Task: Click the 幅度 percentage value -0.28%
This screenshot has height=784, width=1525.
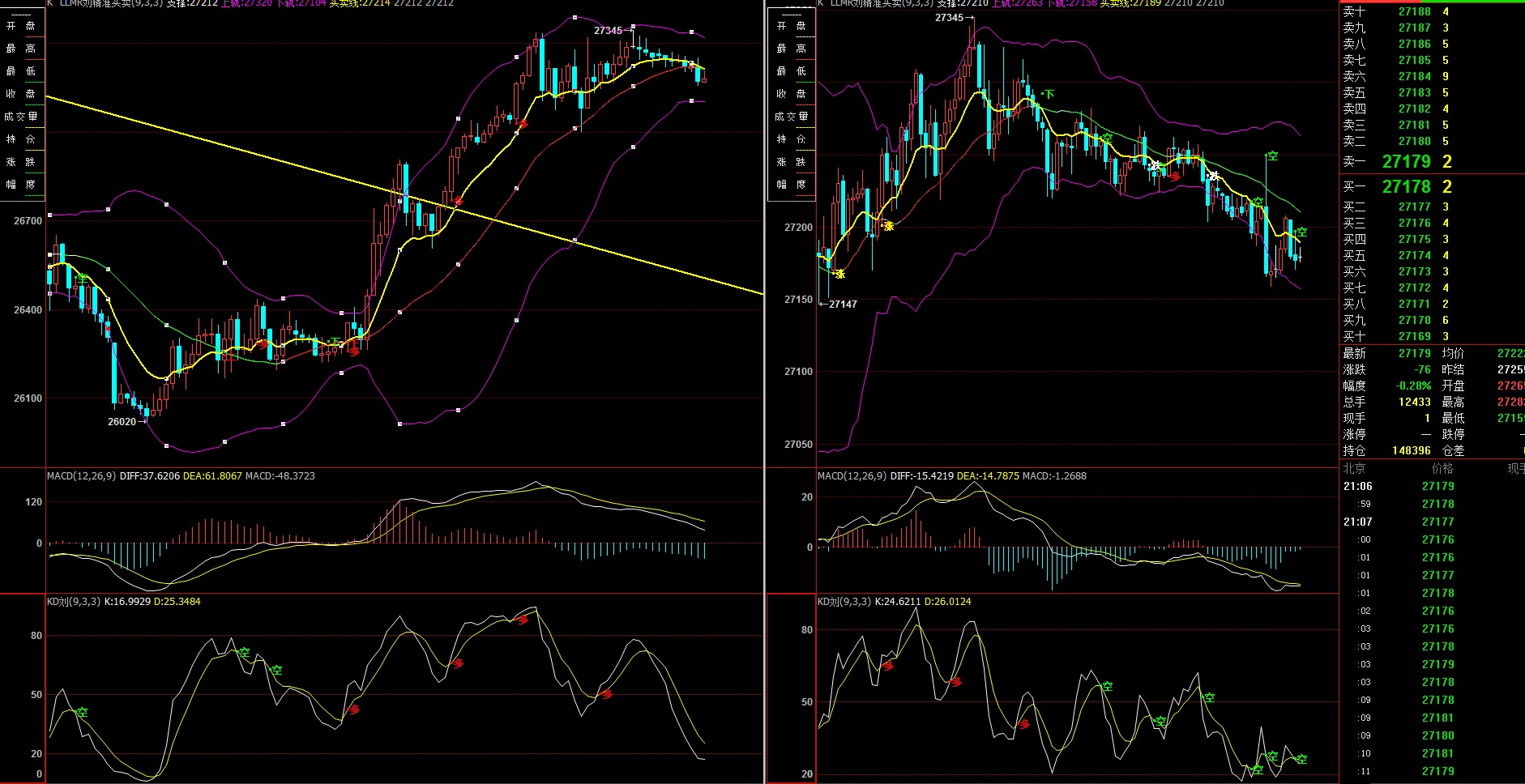Action: (1414, 386)
